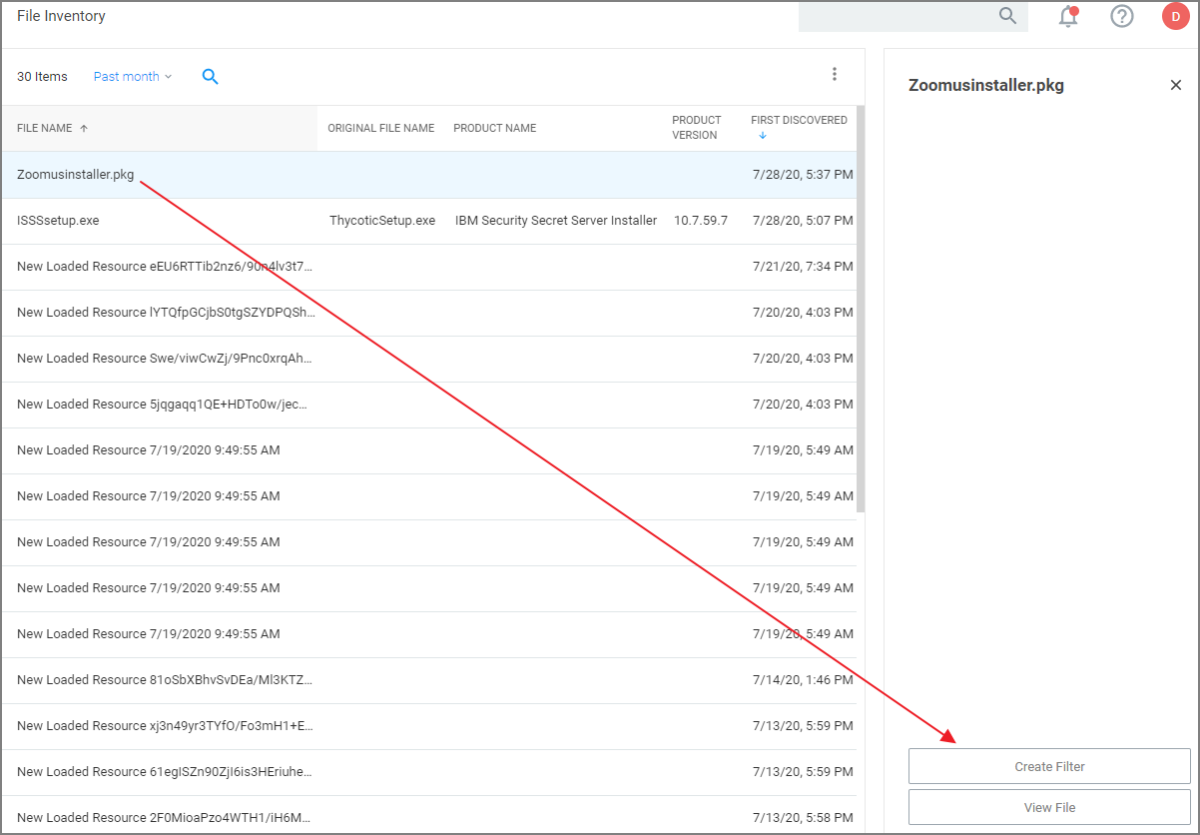The width and height of the screenshot is (1200, 835).
Task: Click the File Name sort arrow
Action: click(84, 128)
